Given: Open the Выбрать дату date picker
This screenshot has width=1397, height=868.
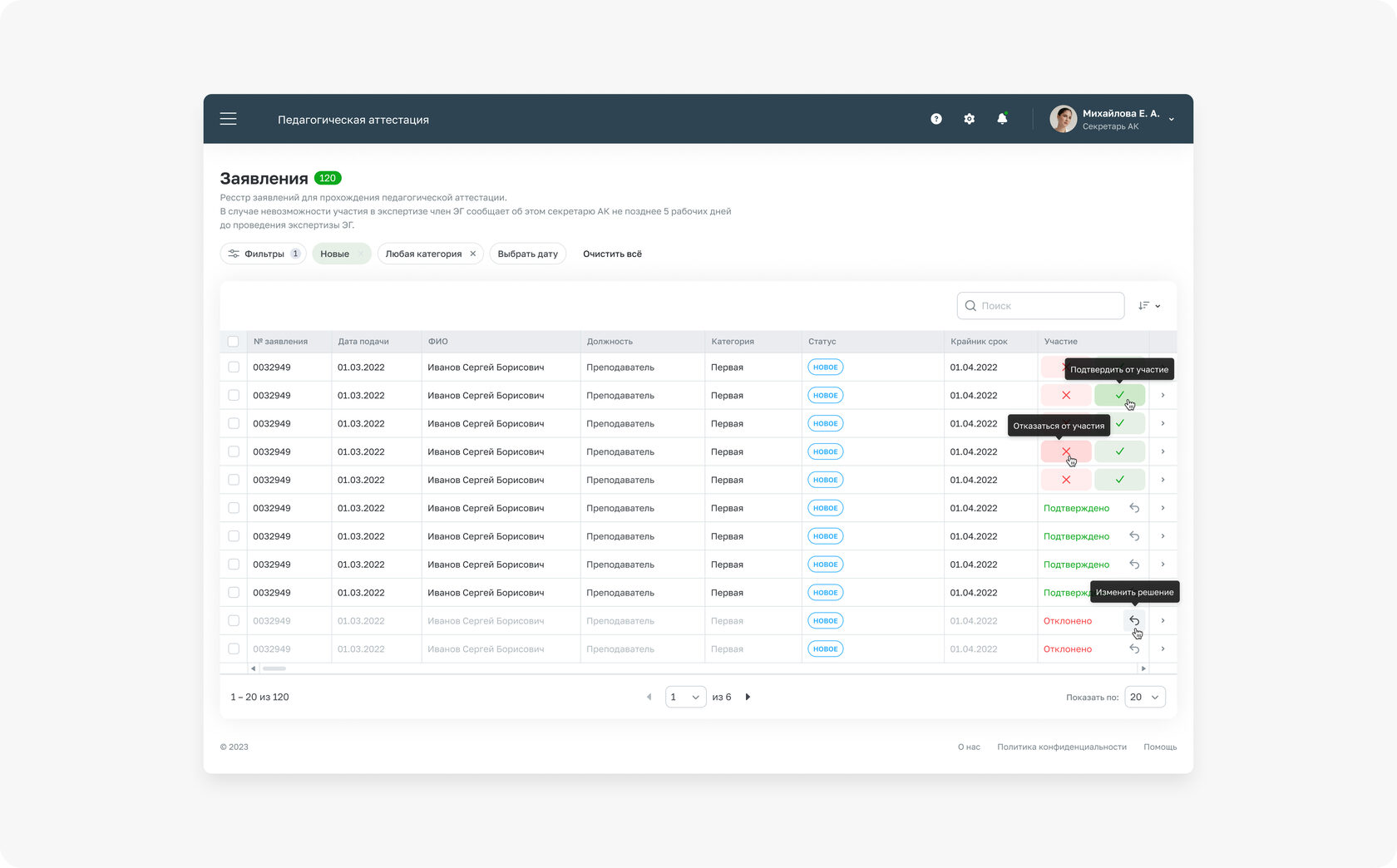Looking at the screenshot, I should click(528, 254).
